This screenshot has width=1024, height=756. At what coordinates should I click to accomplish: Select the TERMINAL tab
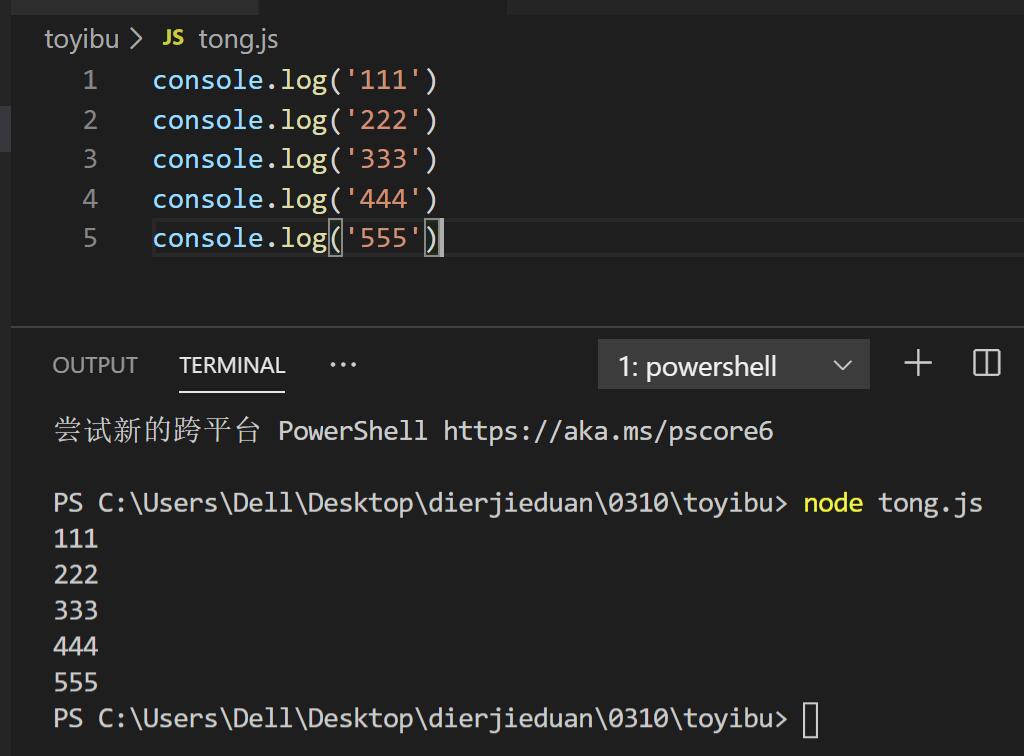[x=232, y=365]
